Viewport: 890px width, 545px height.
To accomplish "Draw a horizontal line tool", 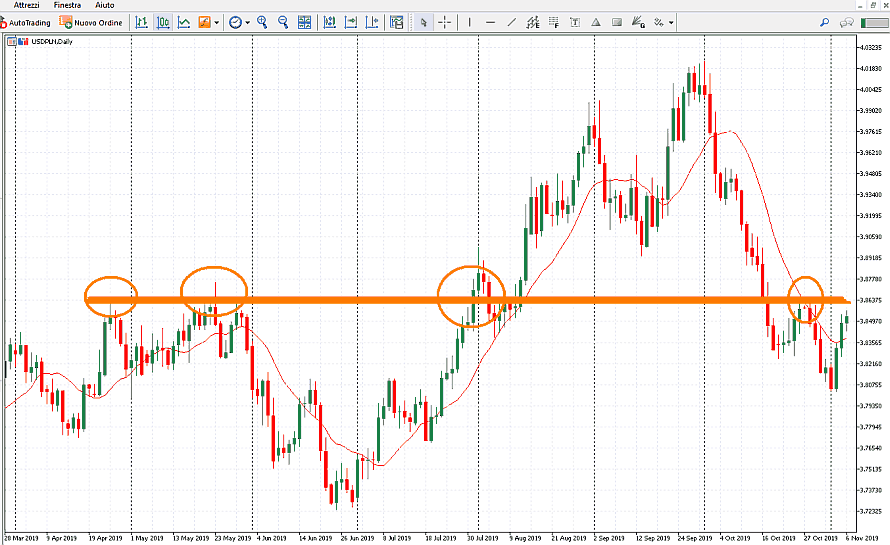I will [491, 21].
